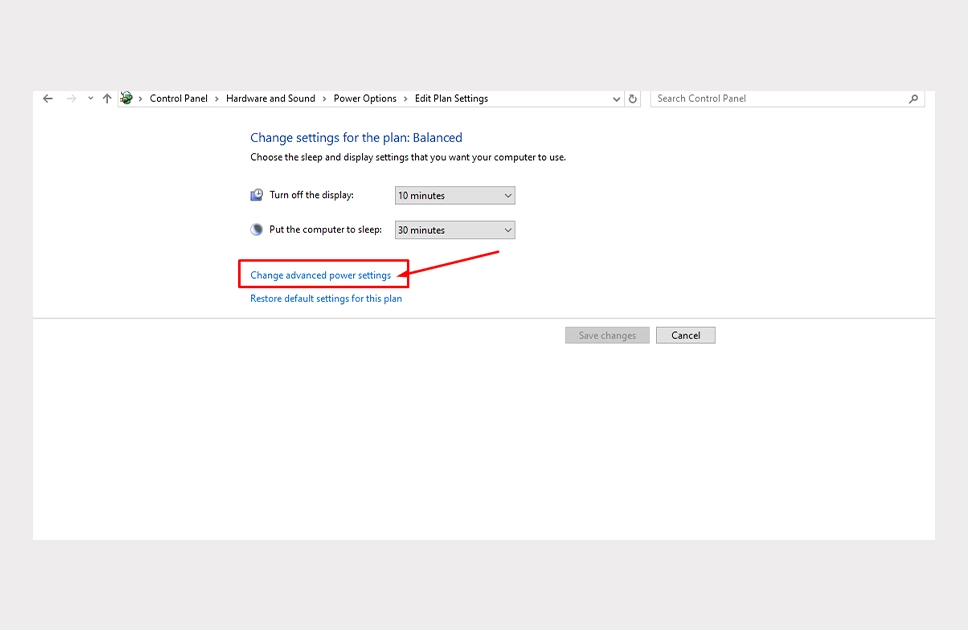
Task: Click the forward navigation arrow
Action: coord(72,99)
